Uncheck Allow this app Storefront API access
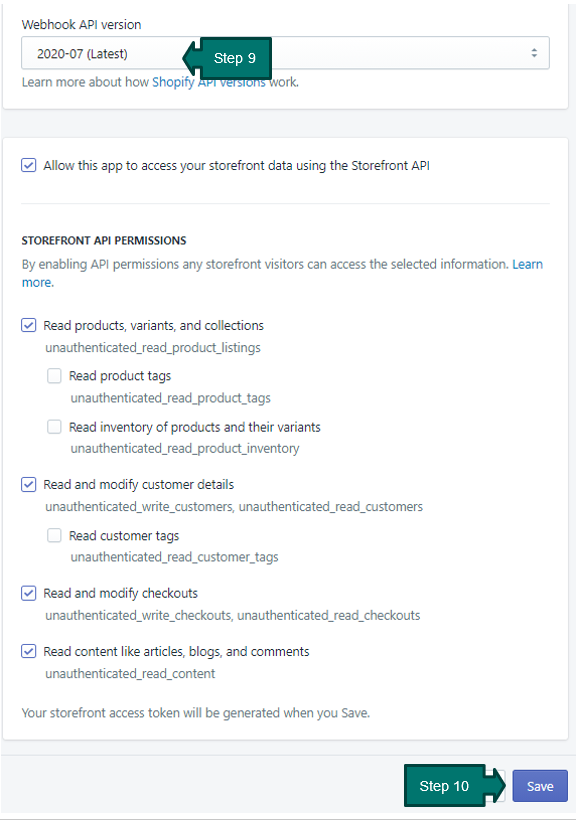The height and width of the screenshot is (820, 576). (28, 165)
